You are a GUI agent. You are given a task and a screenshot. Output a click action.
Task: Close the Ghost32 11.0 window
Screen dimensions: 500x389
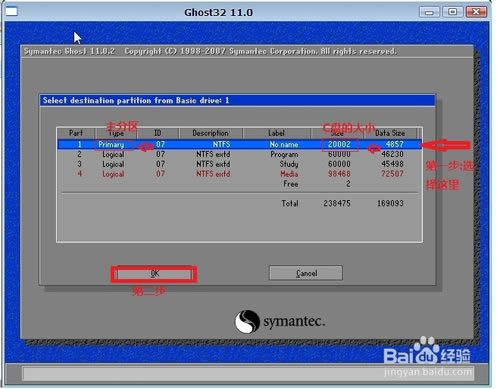click(x=476, y=12)
